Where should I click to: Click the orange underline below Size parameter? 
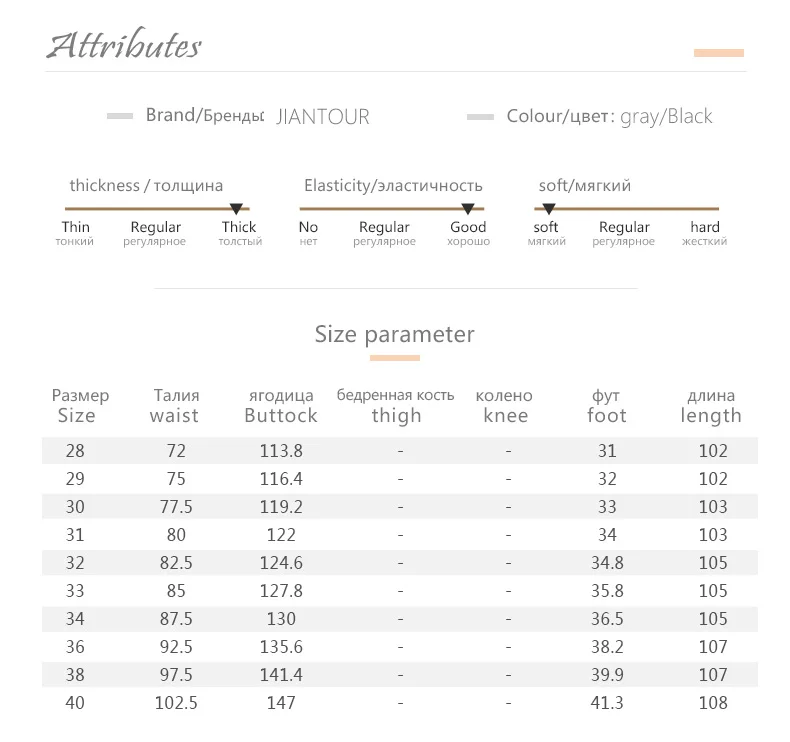point(394,358)
